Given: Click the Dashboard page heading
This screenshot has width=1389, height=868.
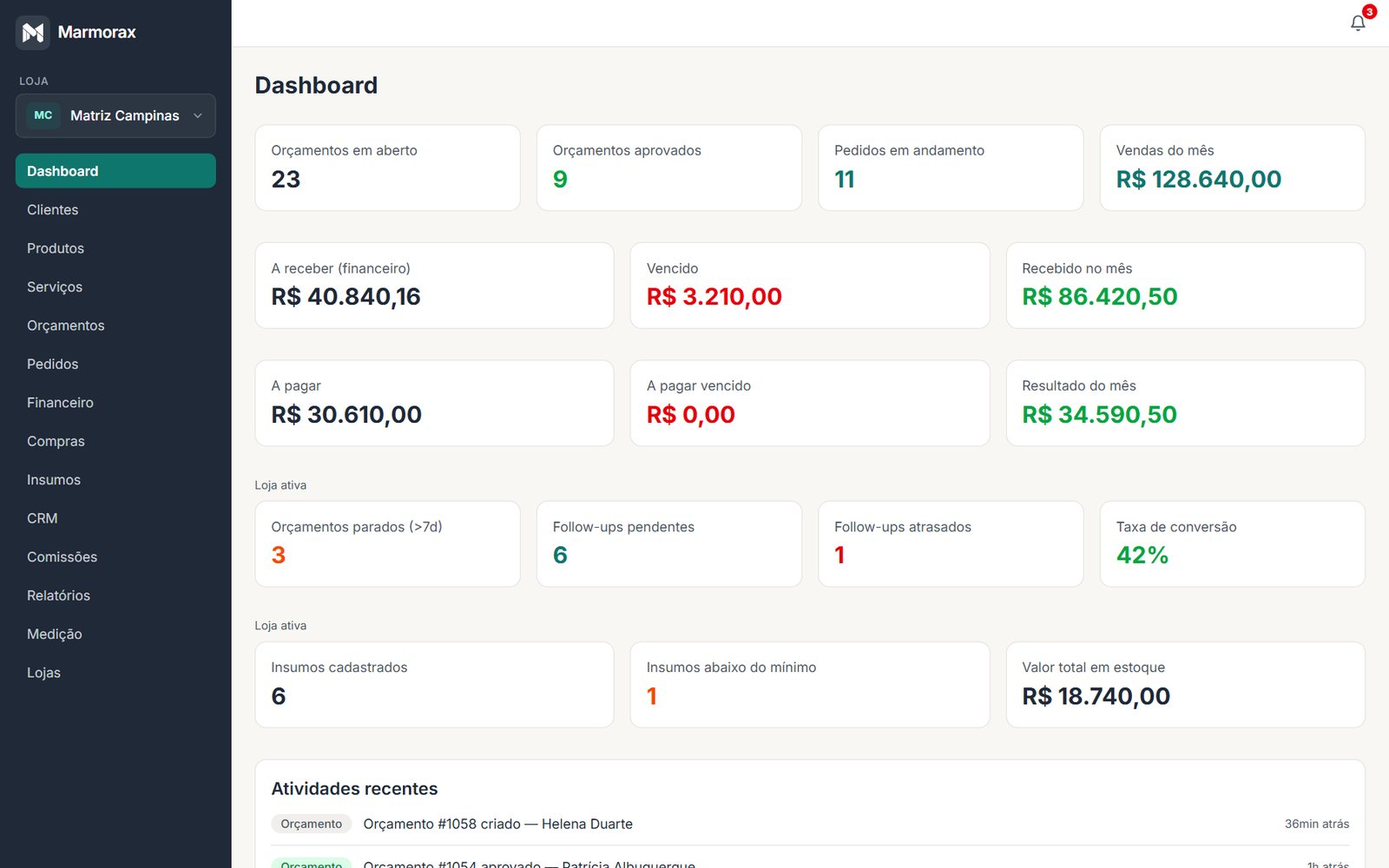Looking at the screenshot, I should coord(316,85).
